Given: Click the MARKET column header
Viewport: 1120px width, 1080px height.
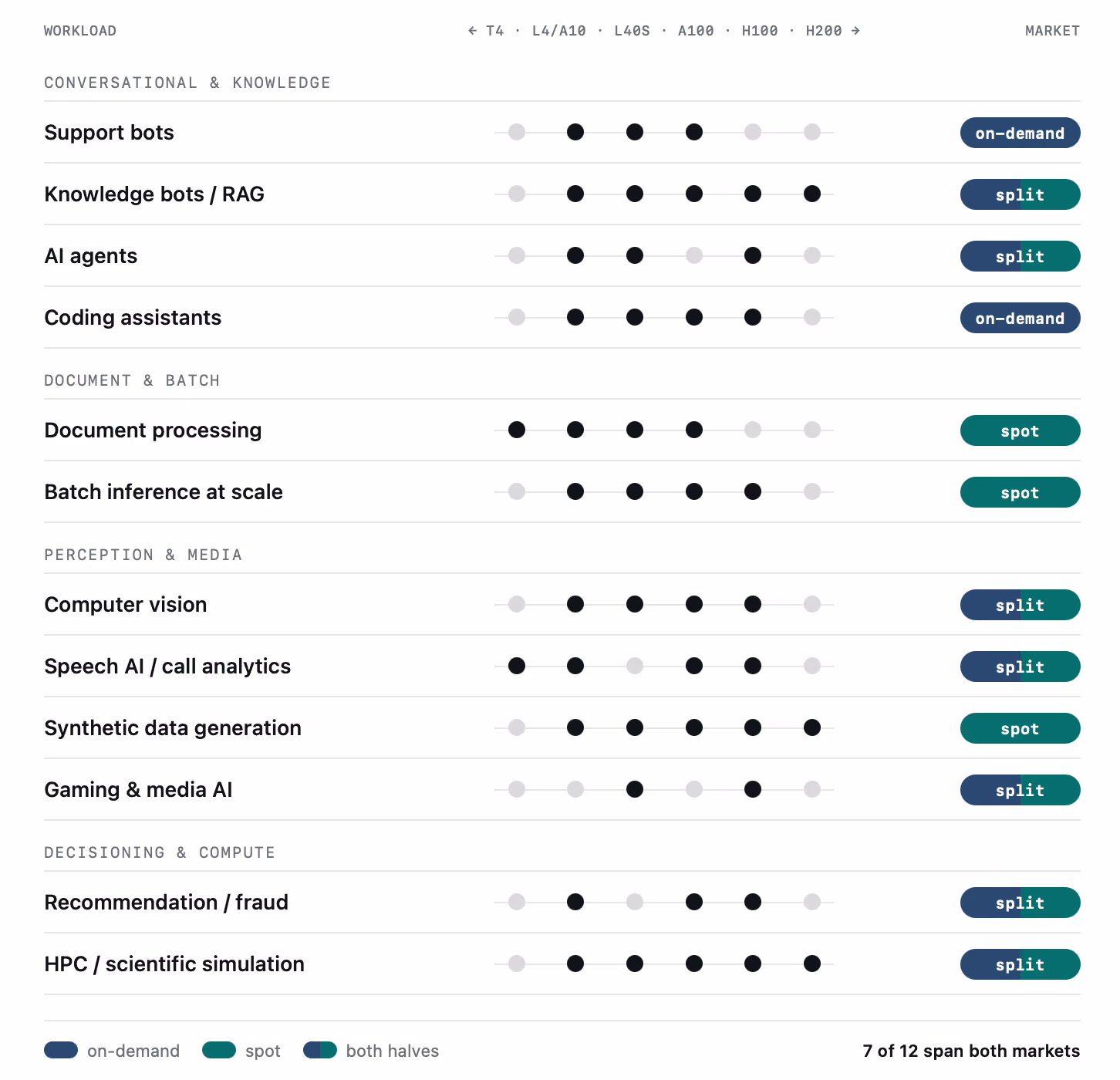Looking at the screenshot, I should click(1052, 31).
